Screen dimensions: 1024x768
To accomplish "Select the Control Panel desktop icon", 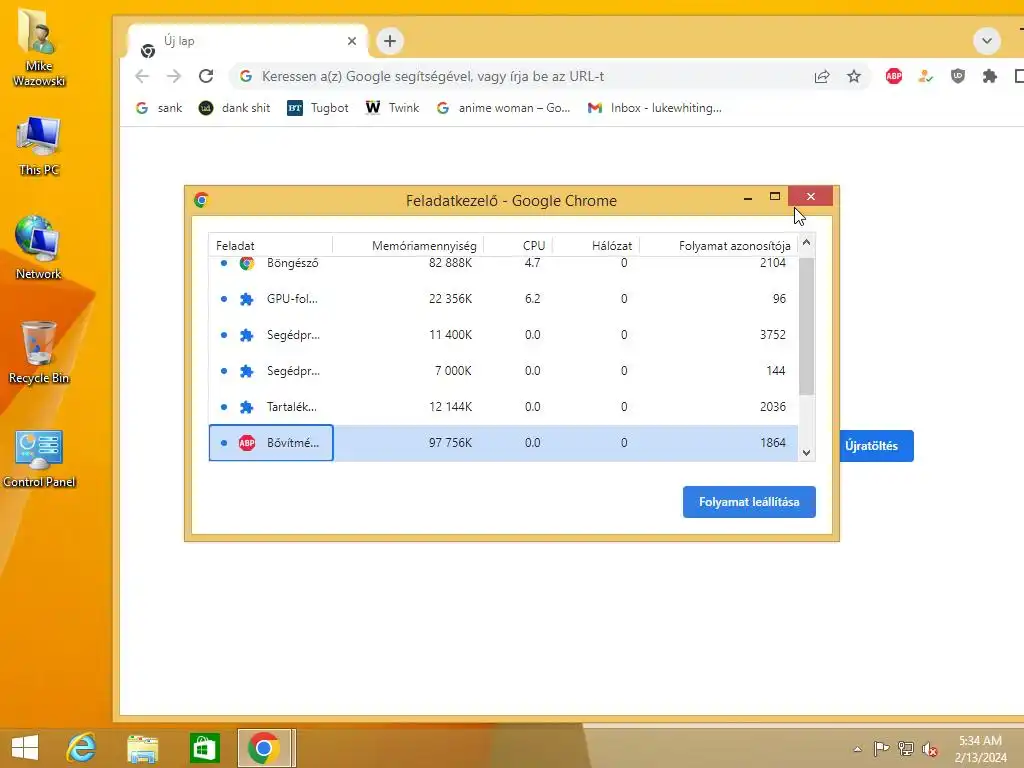I will (x=39, y=459).
